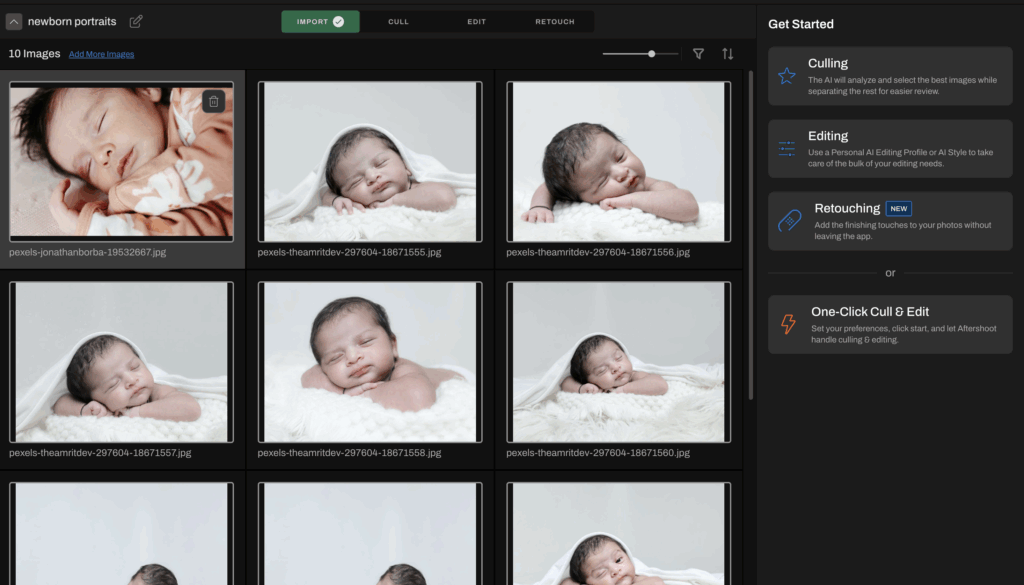Image resolution: width=1024 pixels, height=585 pixels.
Task: Rename the album using the pencil icon
Action: [137, 20]
